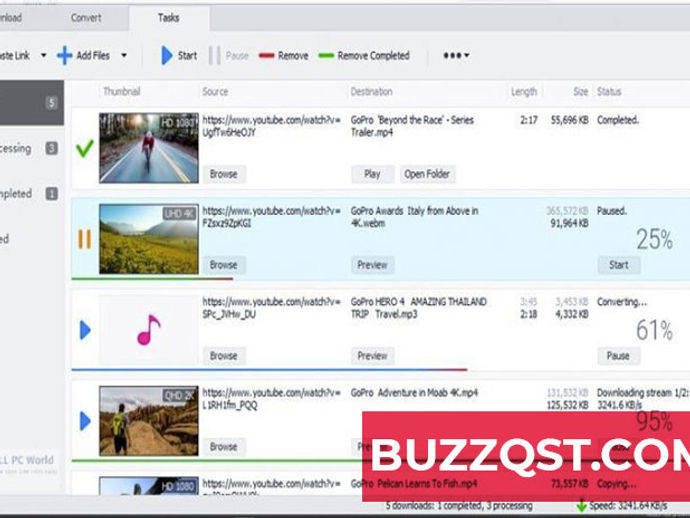Sort by the Thumbnail column header
This screenshot has width=690, height=518.
click(121, 92)
